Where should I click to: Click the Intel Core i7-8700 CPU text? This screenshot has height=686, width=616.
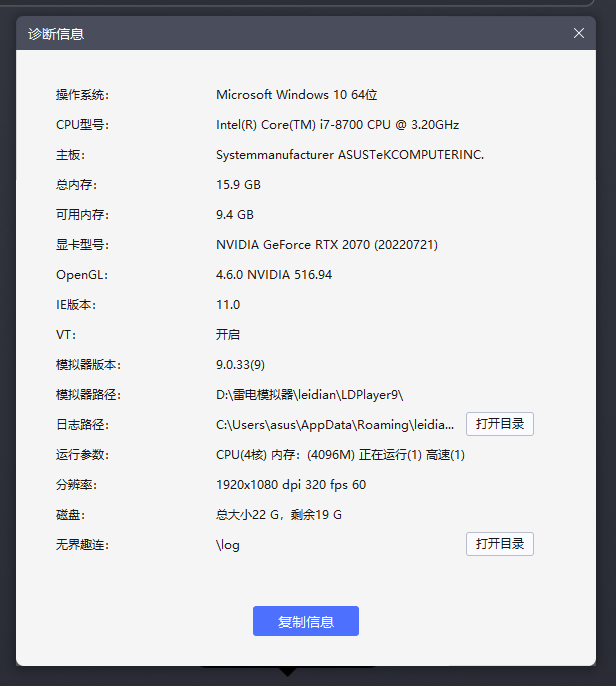[x=337, y=125]
